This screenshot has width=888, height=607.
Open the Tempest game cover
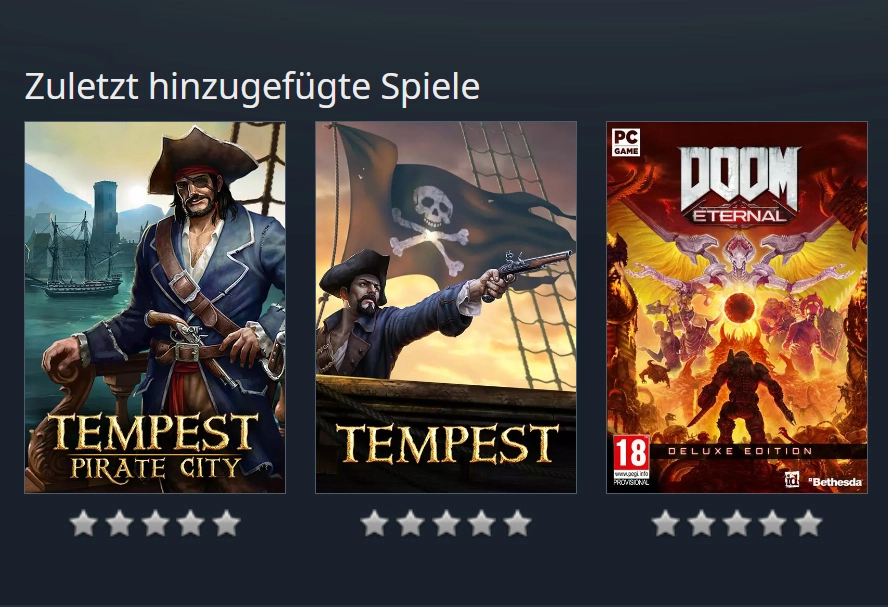pos(446,307)
